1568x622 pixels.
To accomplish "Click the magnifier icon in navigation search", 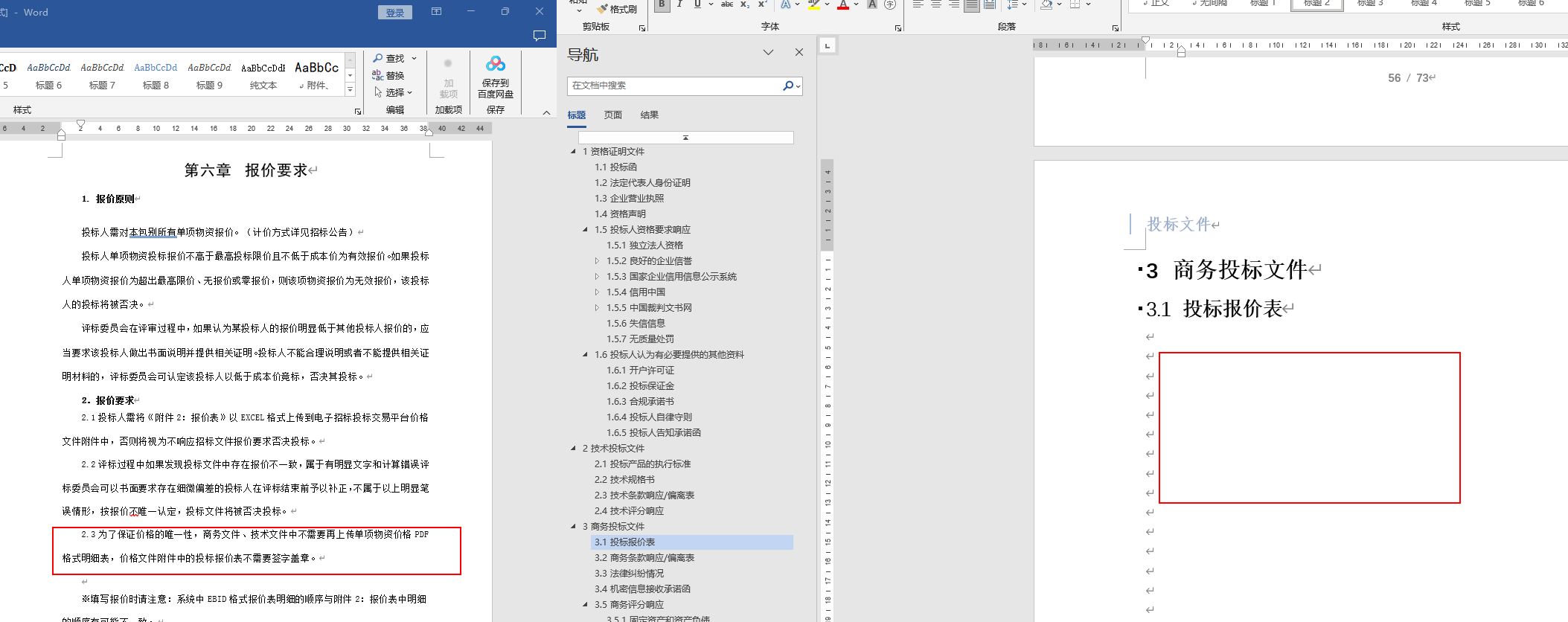I will click(788, 86).
